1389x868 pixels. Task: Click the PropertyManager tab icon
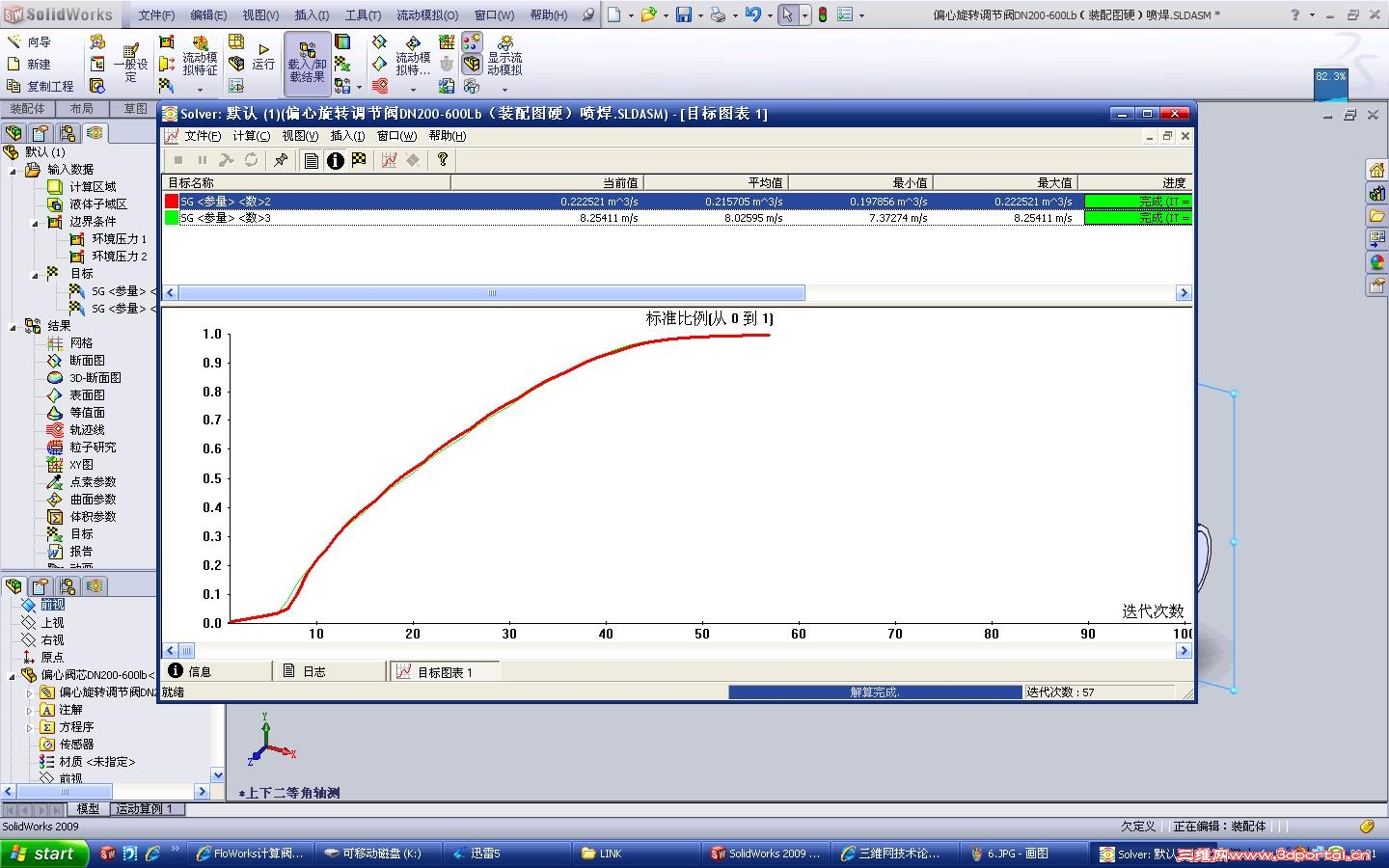[41, 133]
